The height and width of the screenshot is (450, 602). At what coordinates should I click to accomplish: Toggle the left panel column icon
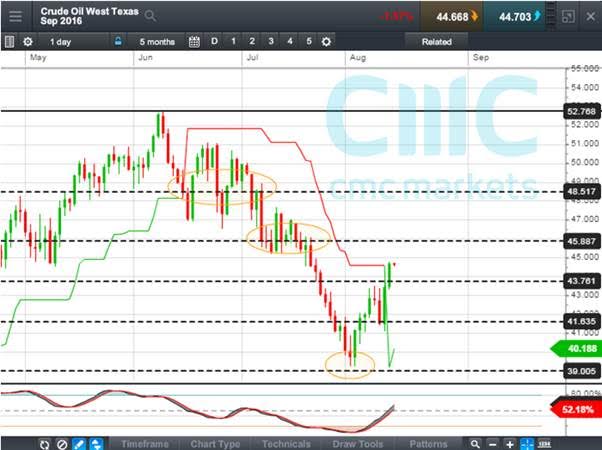pos(10,41)
